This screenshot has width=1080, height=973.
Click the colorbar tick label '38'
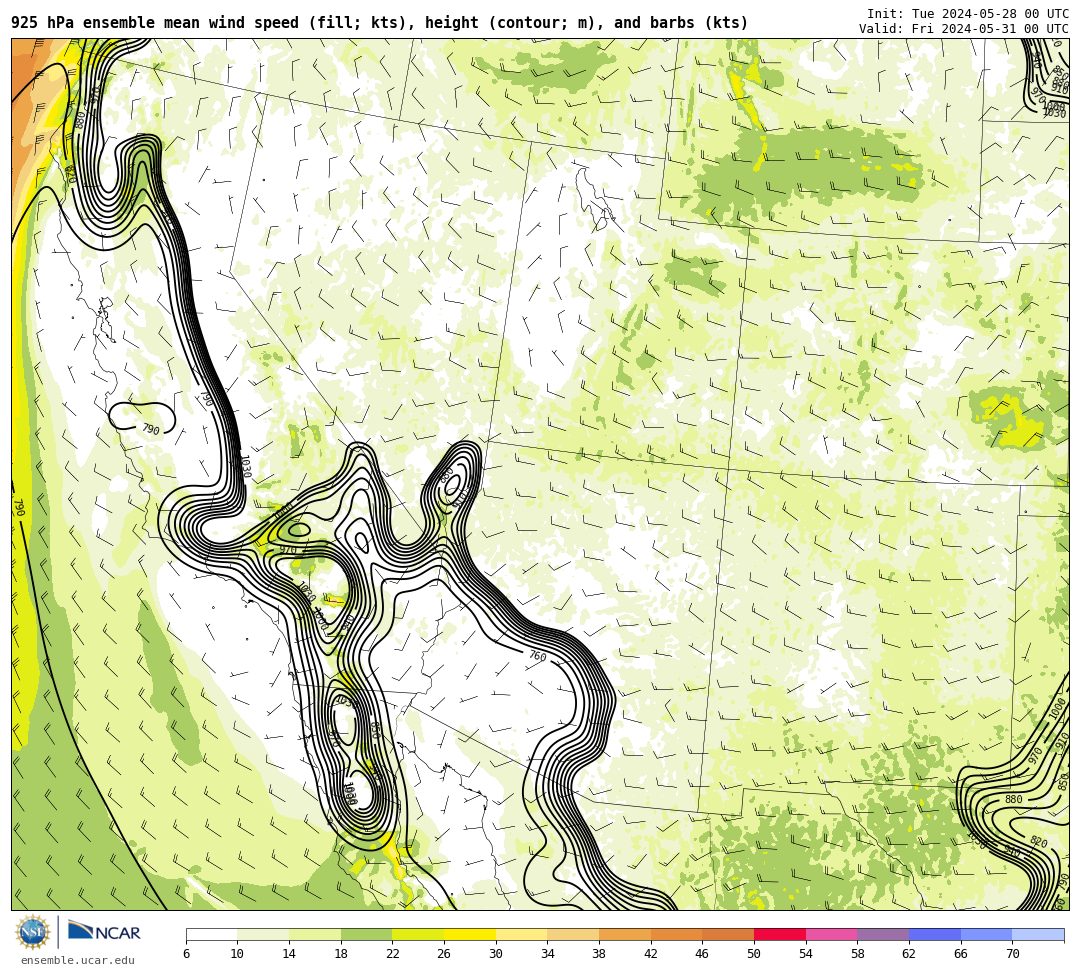(599, 954)
